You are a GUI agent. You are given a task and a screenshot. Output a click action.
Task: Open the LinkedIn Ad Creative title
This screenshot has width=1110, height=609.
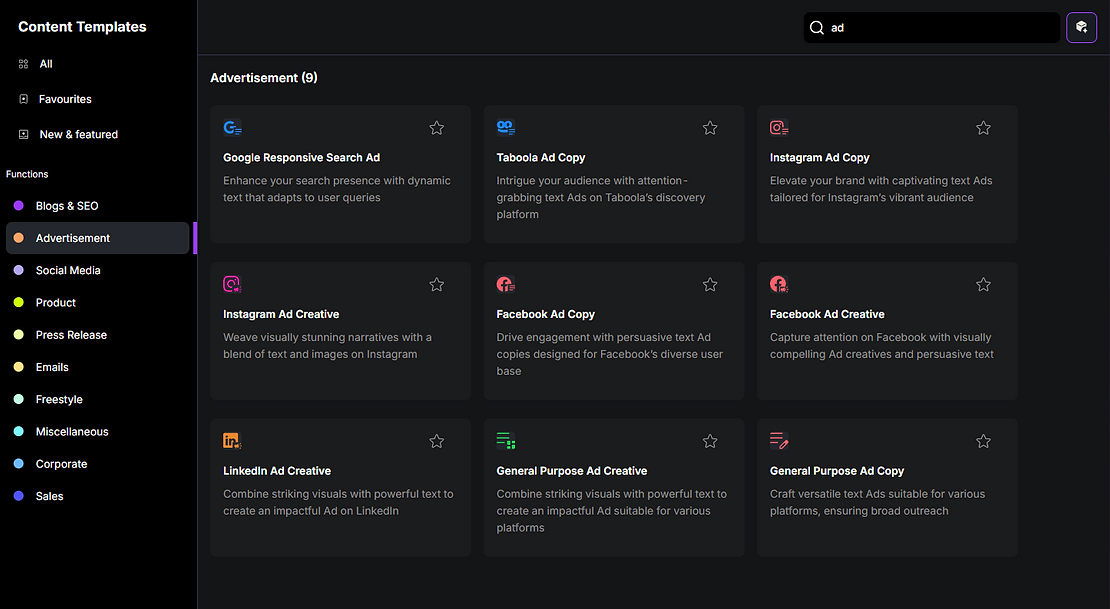click(x=277, y=470)
